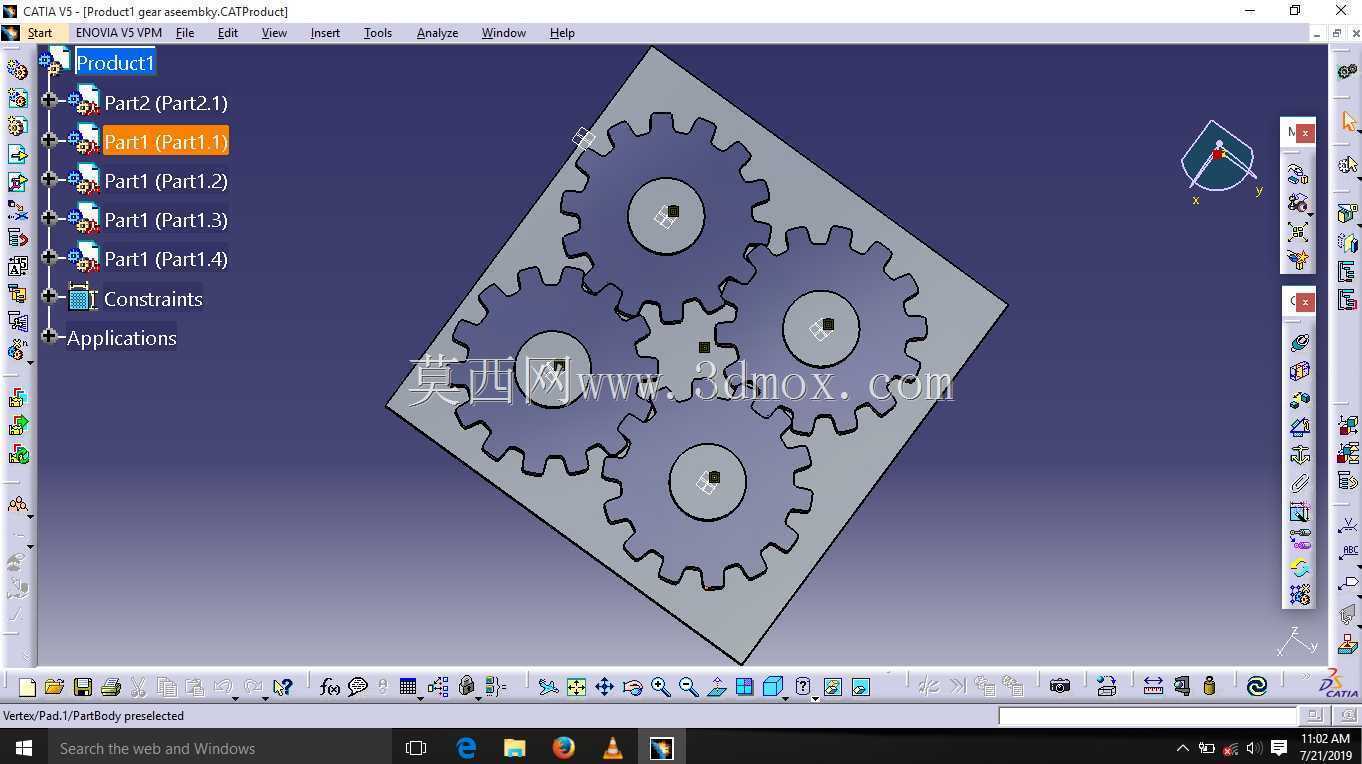Open the Formula f(x) tool
Image resolution: width=1362 pixels, height=764 pixels.
pos(329,687)
